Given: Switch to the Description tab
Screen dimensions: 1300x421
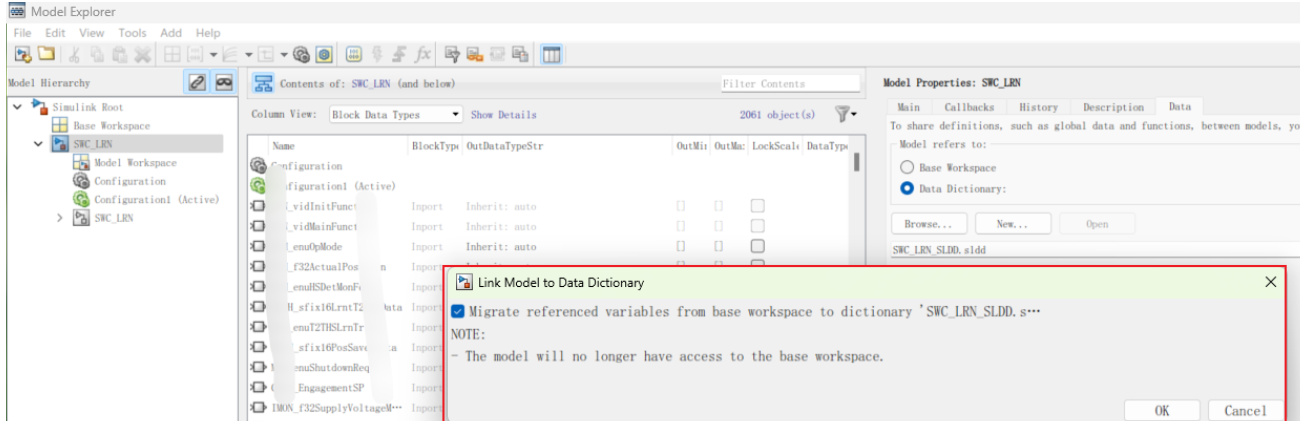Looking at the screenshot, I should (1113, 107).
